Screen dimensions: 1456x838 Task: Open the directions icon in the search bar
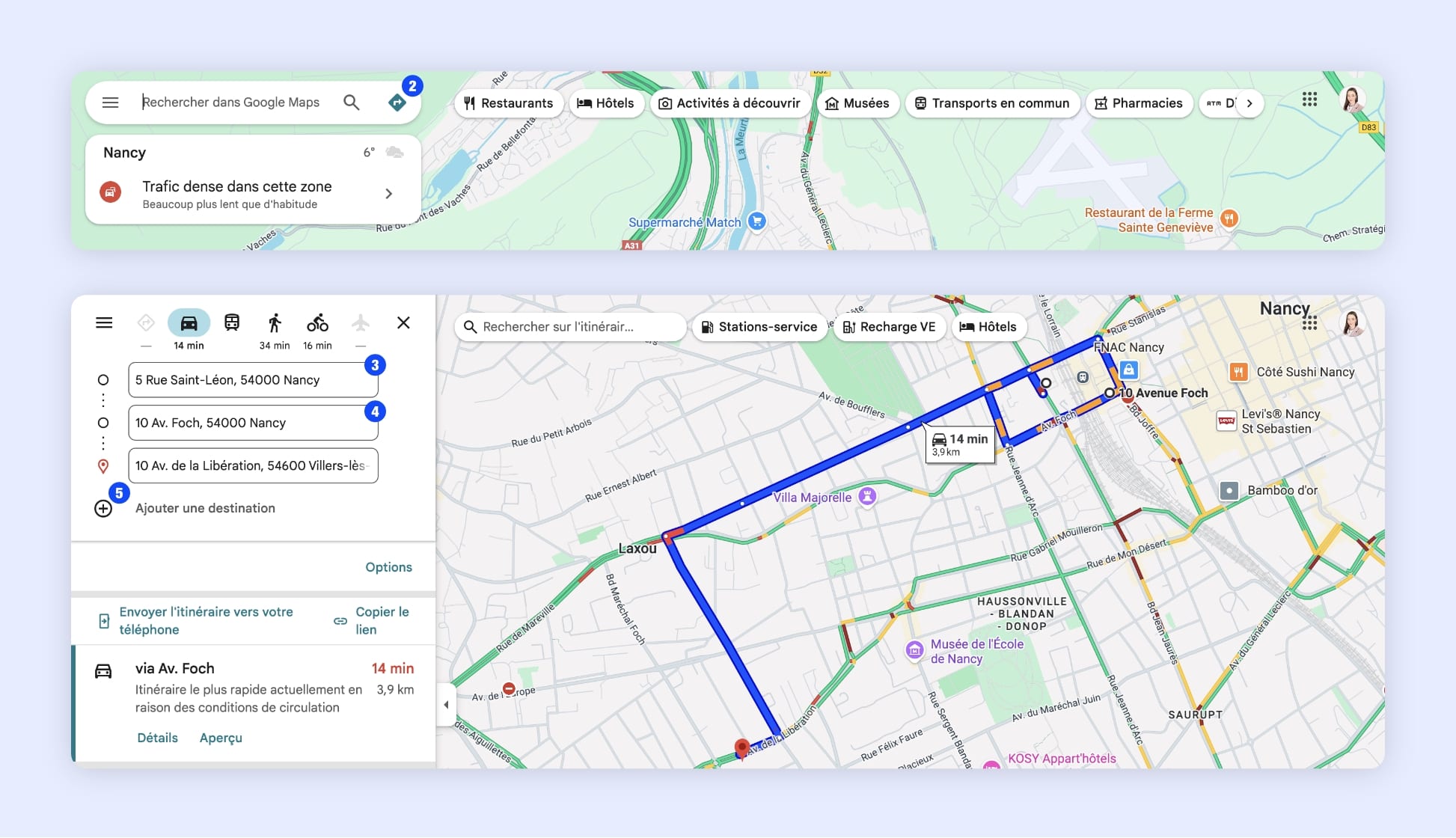[397, 101]
